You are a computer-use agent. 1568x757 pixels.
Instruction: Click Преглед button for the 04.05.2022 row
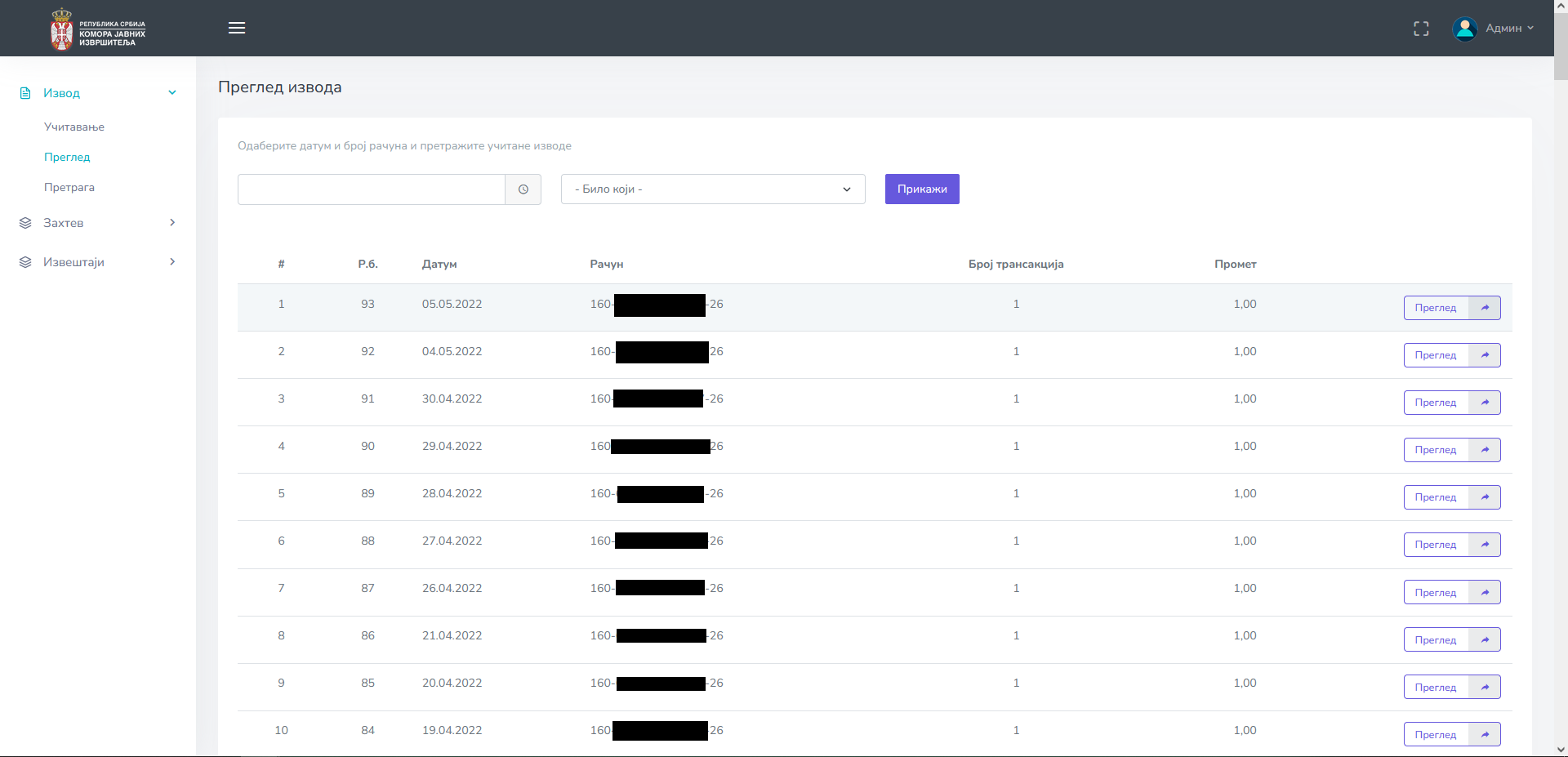point(1435,355)
